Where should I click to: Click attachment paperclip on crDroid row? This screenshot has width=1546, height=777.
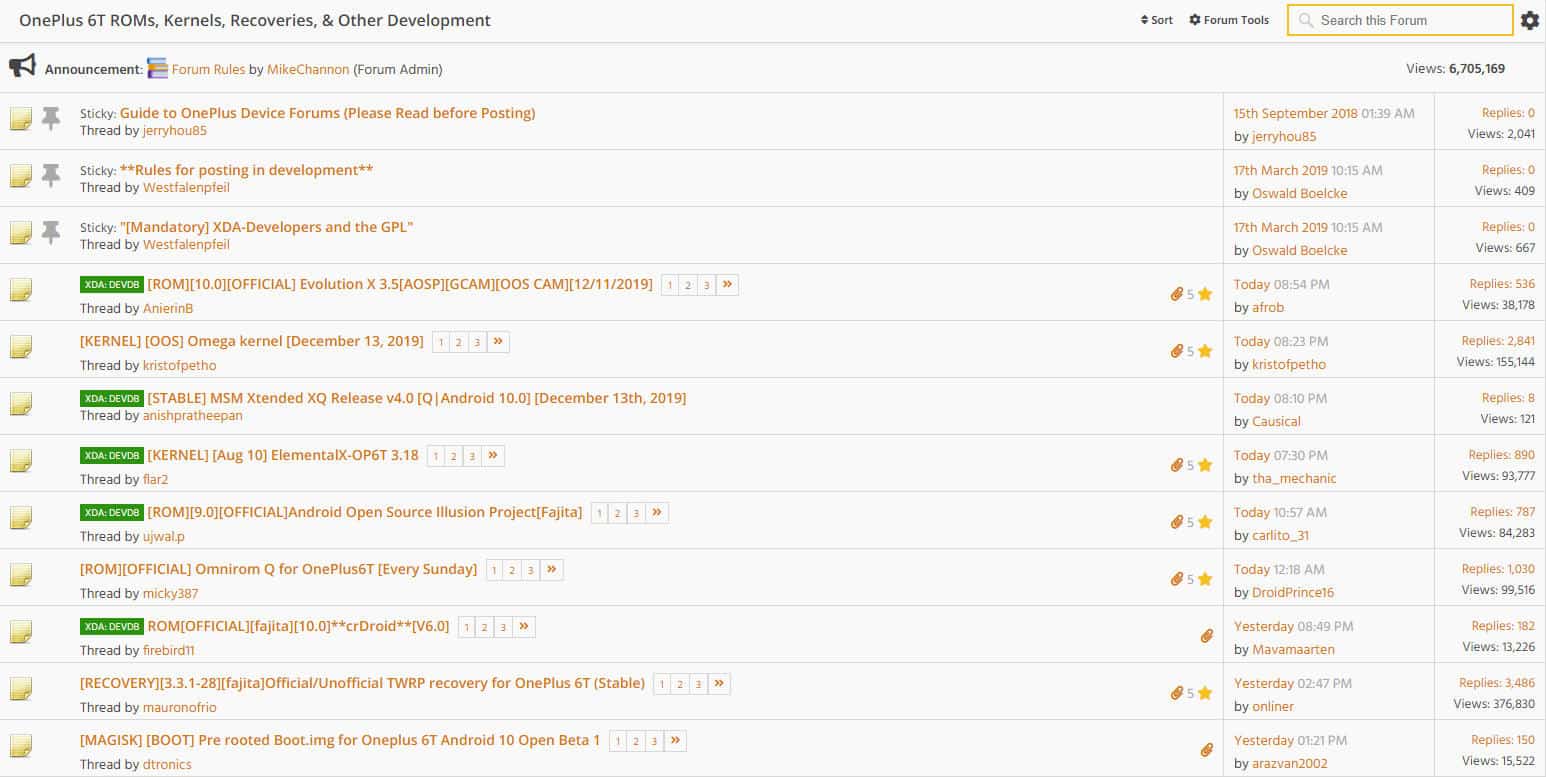click(1207, 636)
